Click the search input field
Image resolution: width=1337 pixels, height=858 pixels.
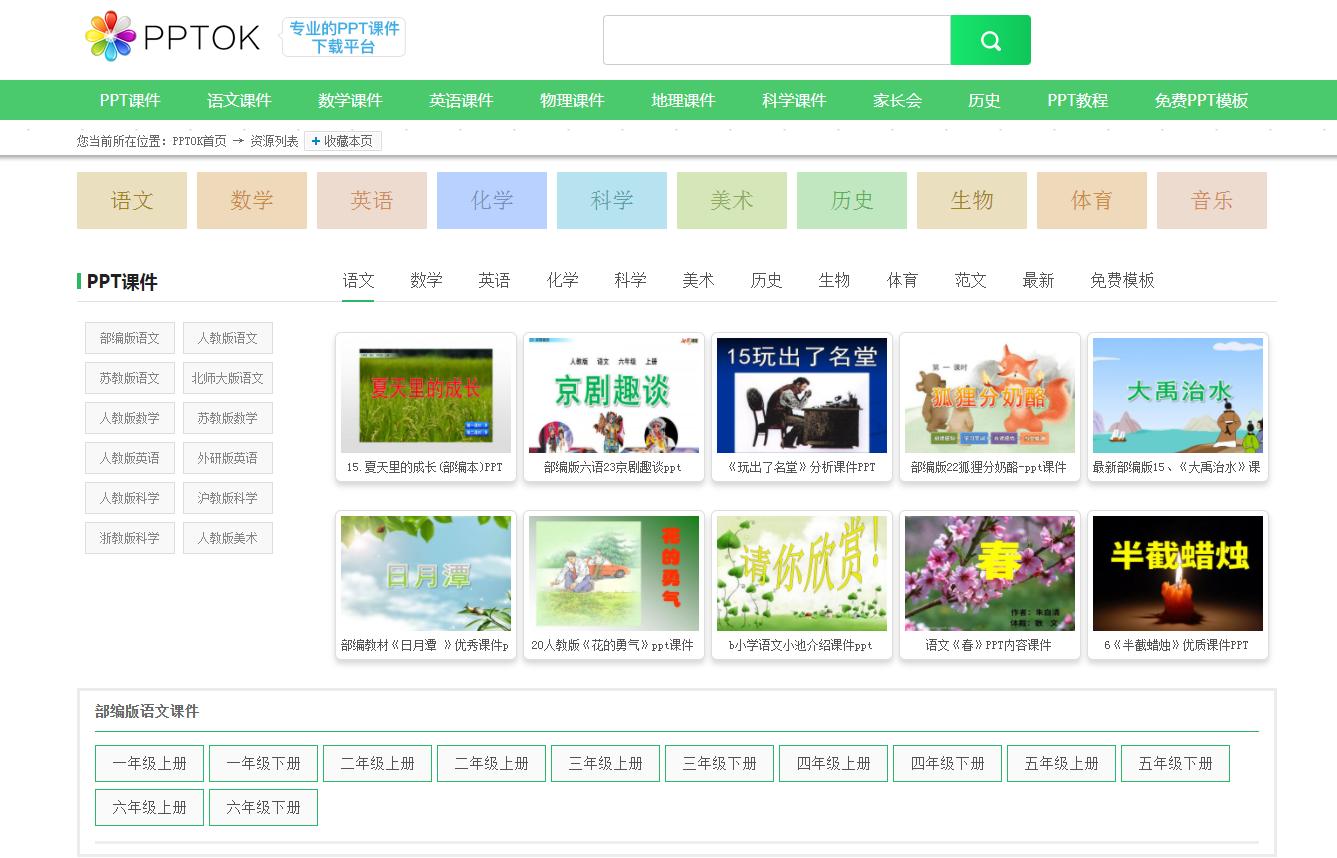777,39
